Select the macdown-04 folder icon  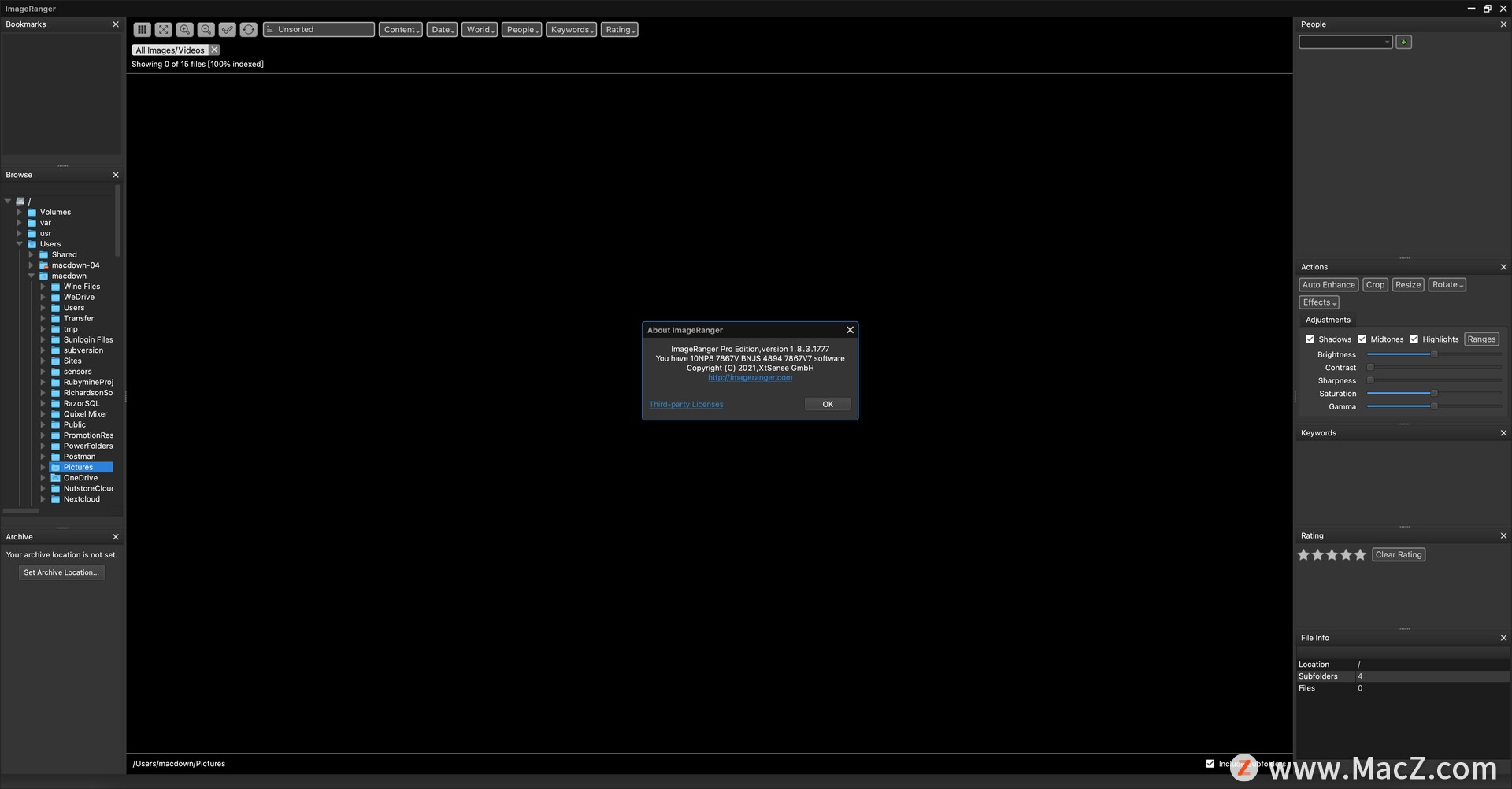pyautogui.click(x=44, y=265)
